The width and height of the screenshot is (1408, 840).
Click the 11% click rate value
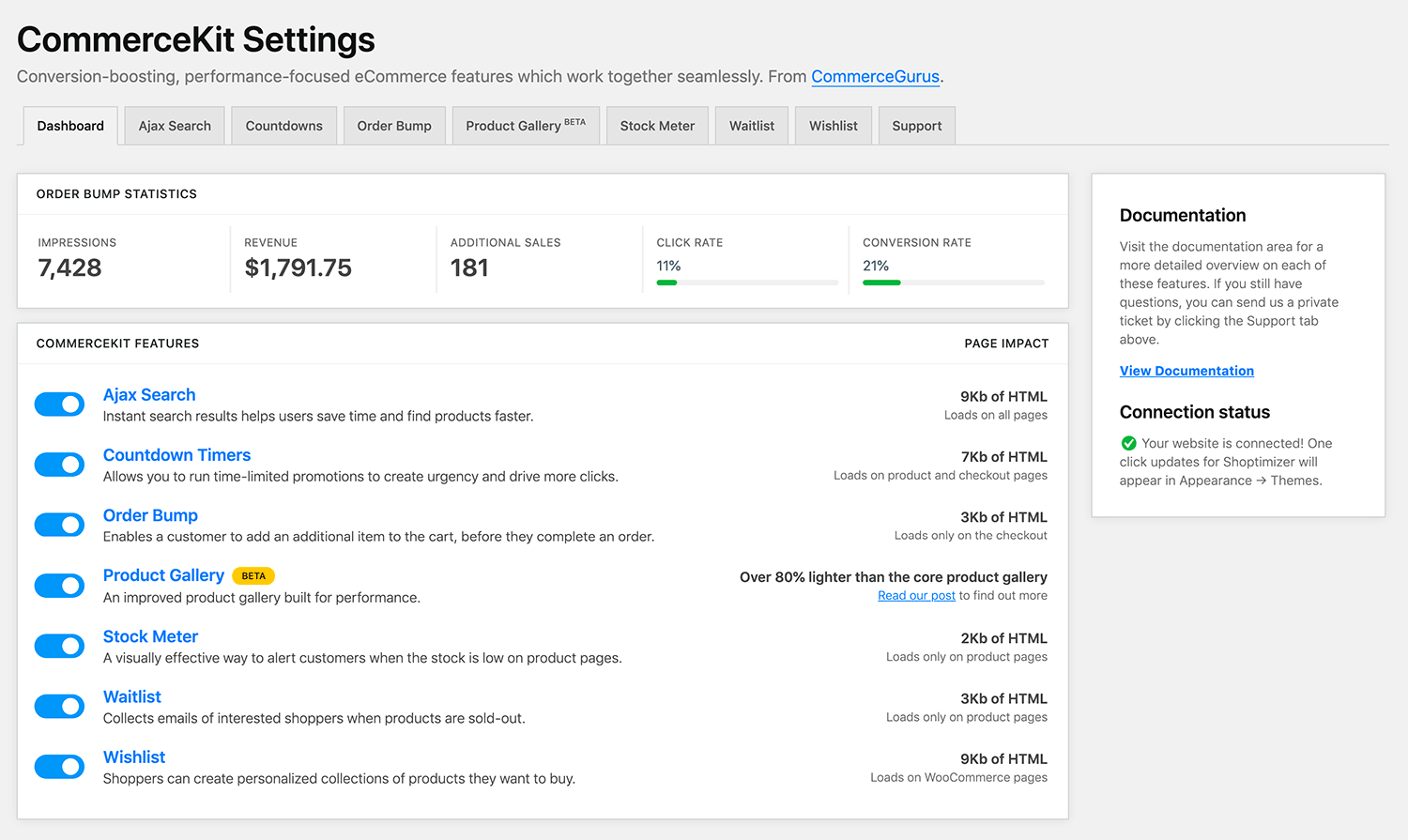[x=668, y=266]
